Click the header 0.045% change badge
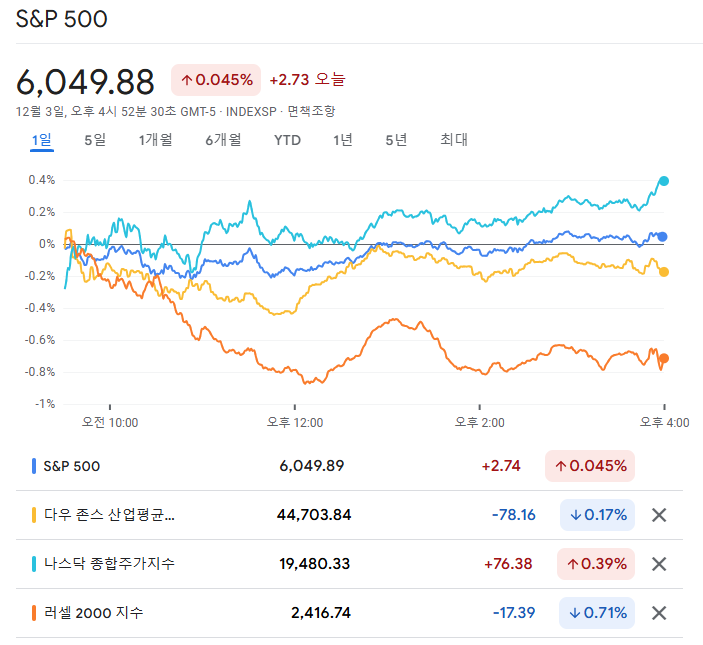 click(x=216, y=80)
